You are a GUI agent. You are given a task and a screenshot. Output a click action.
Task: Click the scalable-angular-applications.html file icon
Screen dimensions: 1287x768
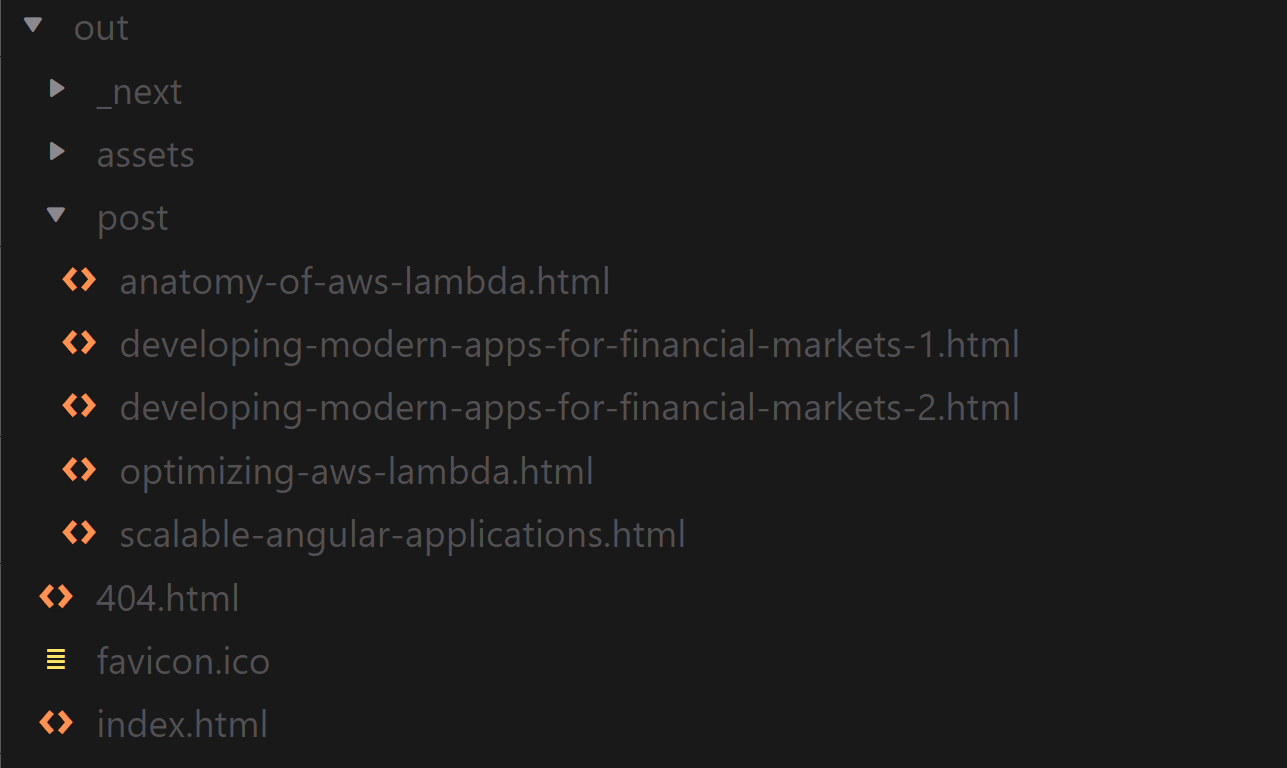pos(79,533)
